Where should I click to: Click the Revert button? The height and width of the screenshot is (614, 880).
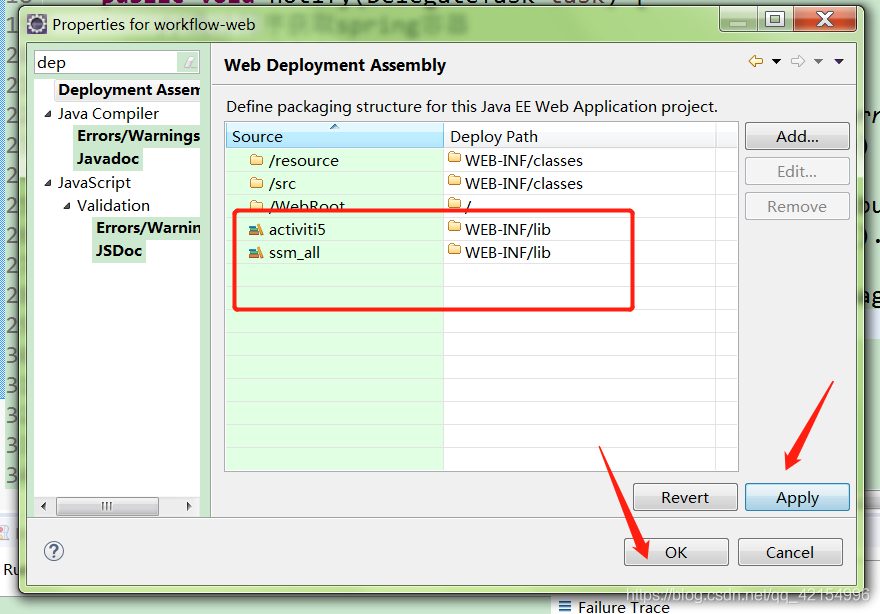(685, 497)
